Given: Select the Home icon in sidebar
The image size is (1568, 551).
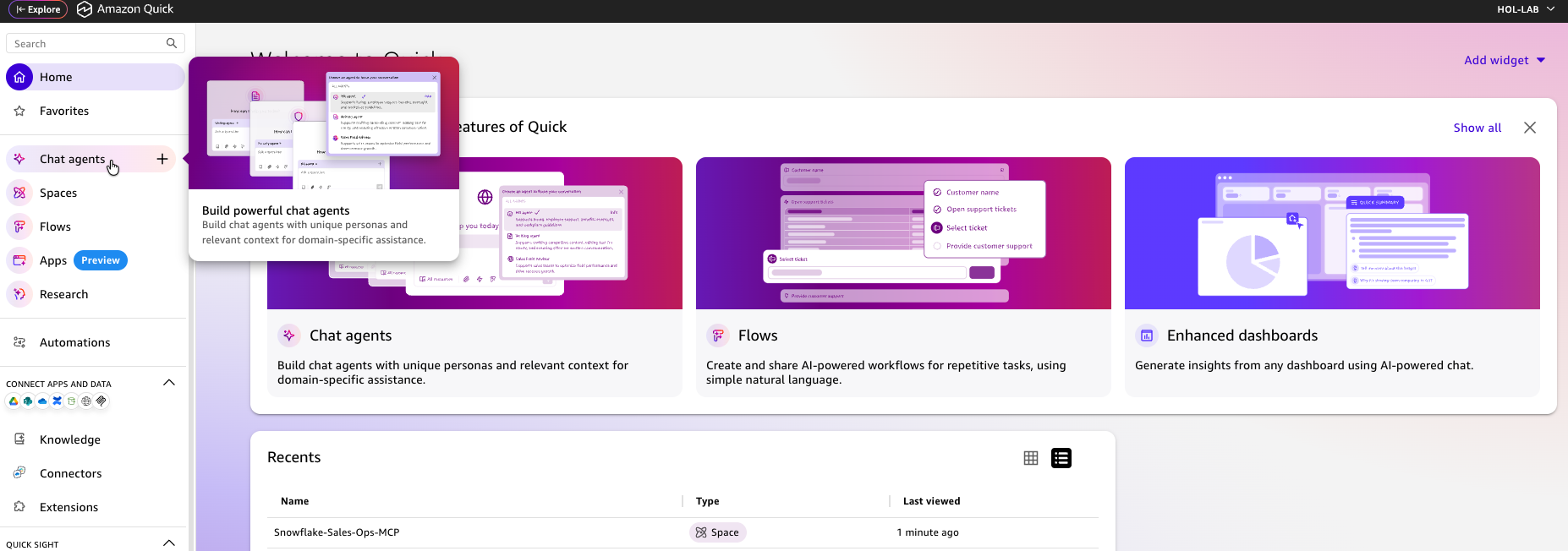Looking at the screenshot, I should [19, 77].
